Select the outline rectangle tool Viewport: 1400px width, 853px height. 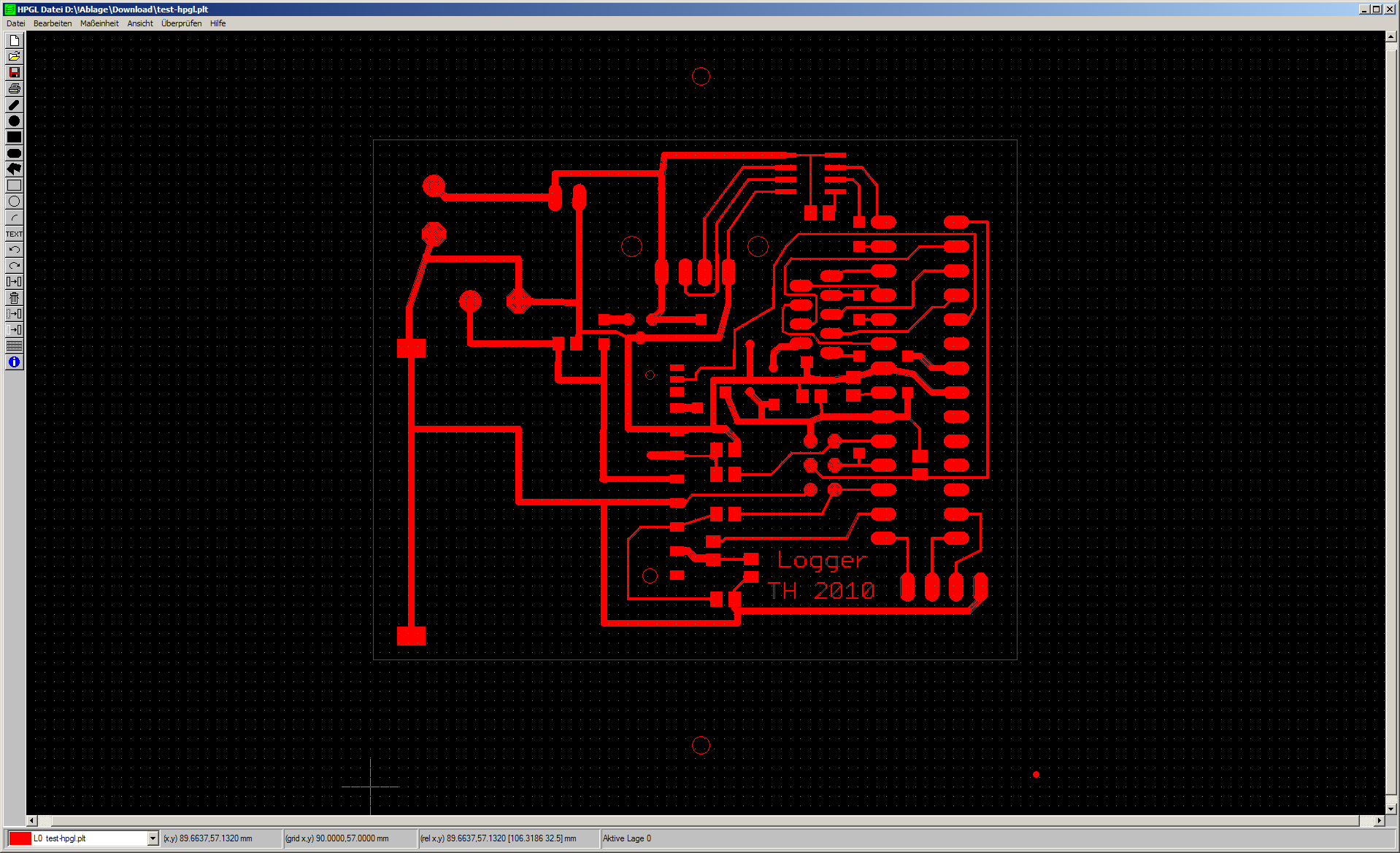coord(14,185)
